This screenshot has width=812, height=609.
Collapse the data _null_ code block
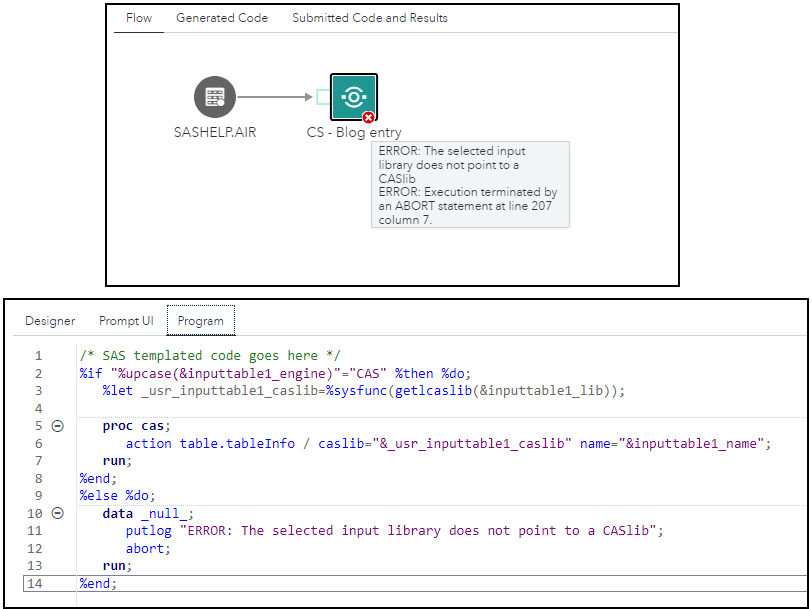coord(58,513)
